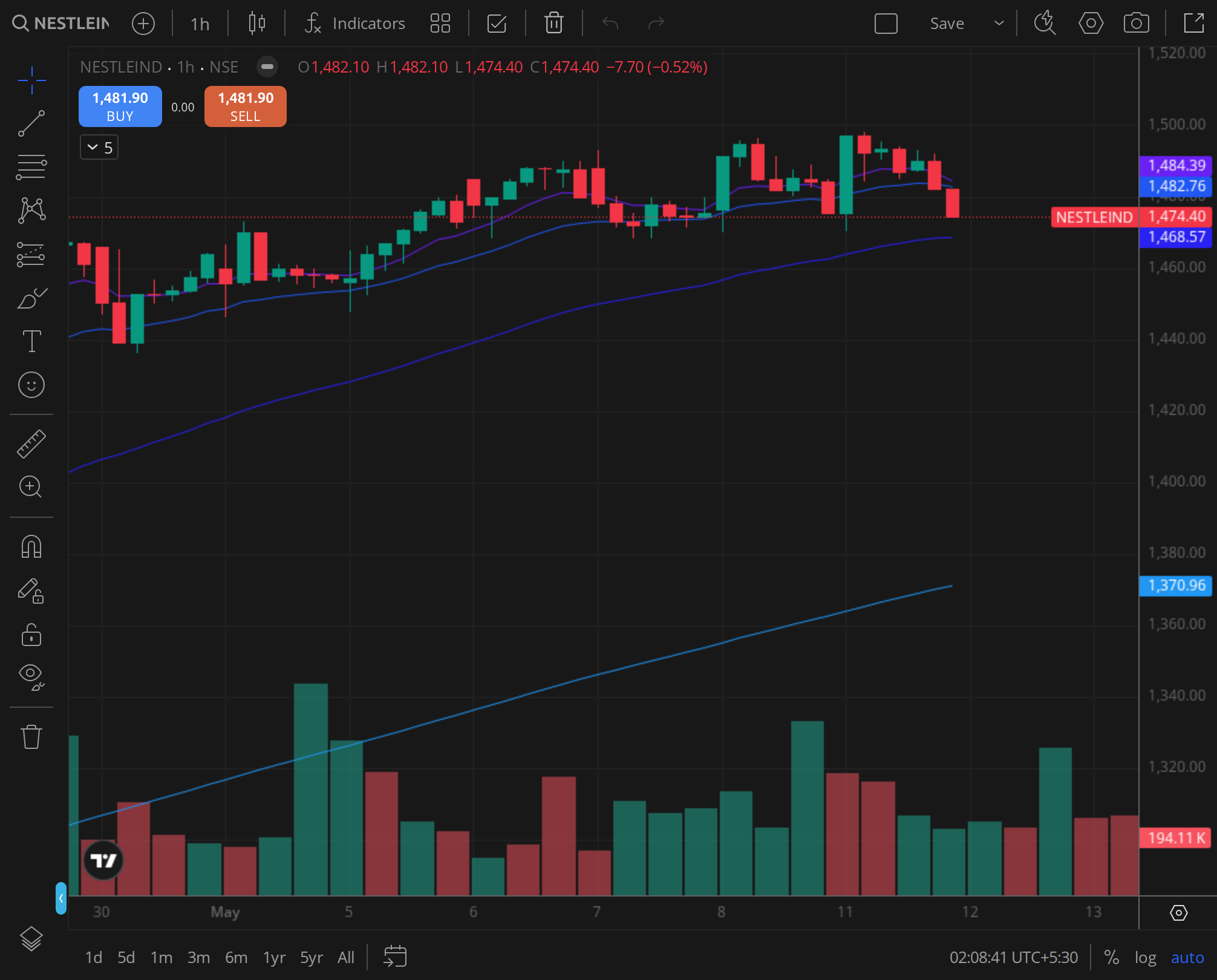This screenshot has width=1217, height=980.
Task: Open the 1h interval selector
Action: click(x=200, y=24)
